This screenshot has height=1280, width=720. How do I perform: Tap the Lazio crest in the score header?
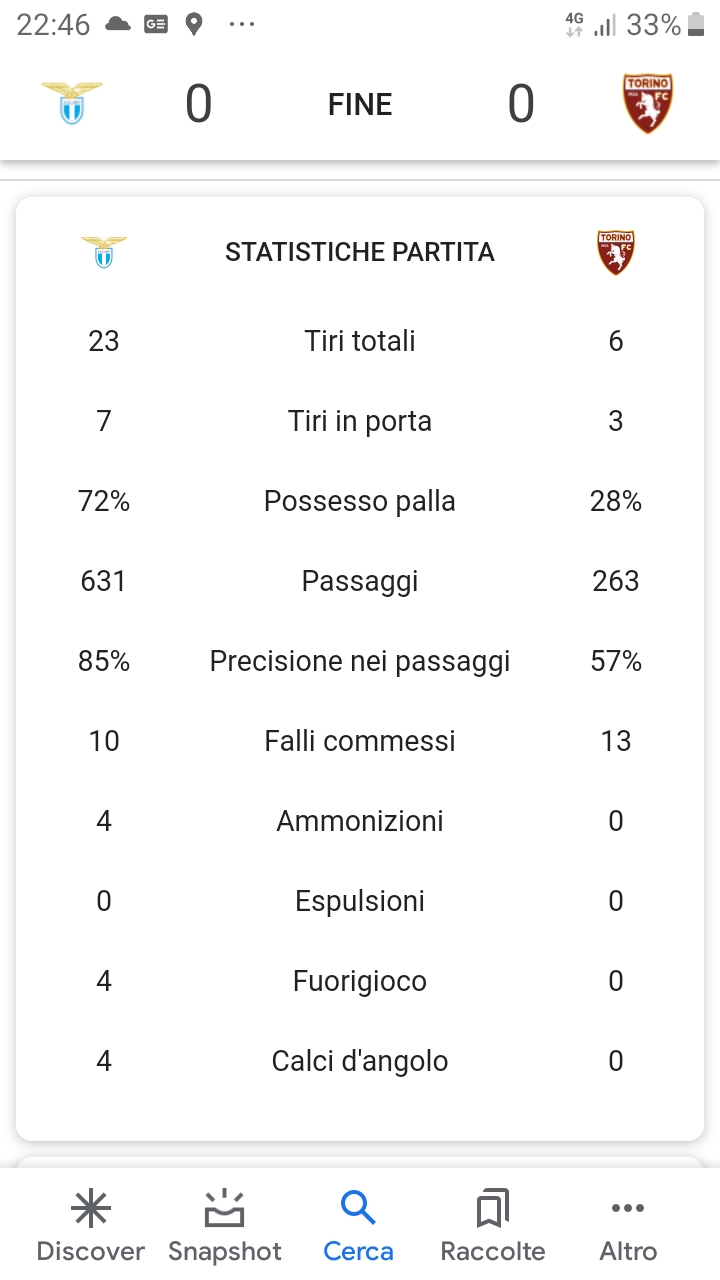click(x=72, y=104)
